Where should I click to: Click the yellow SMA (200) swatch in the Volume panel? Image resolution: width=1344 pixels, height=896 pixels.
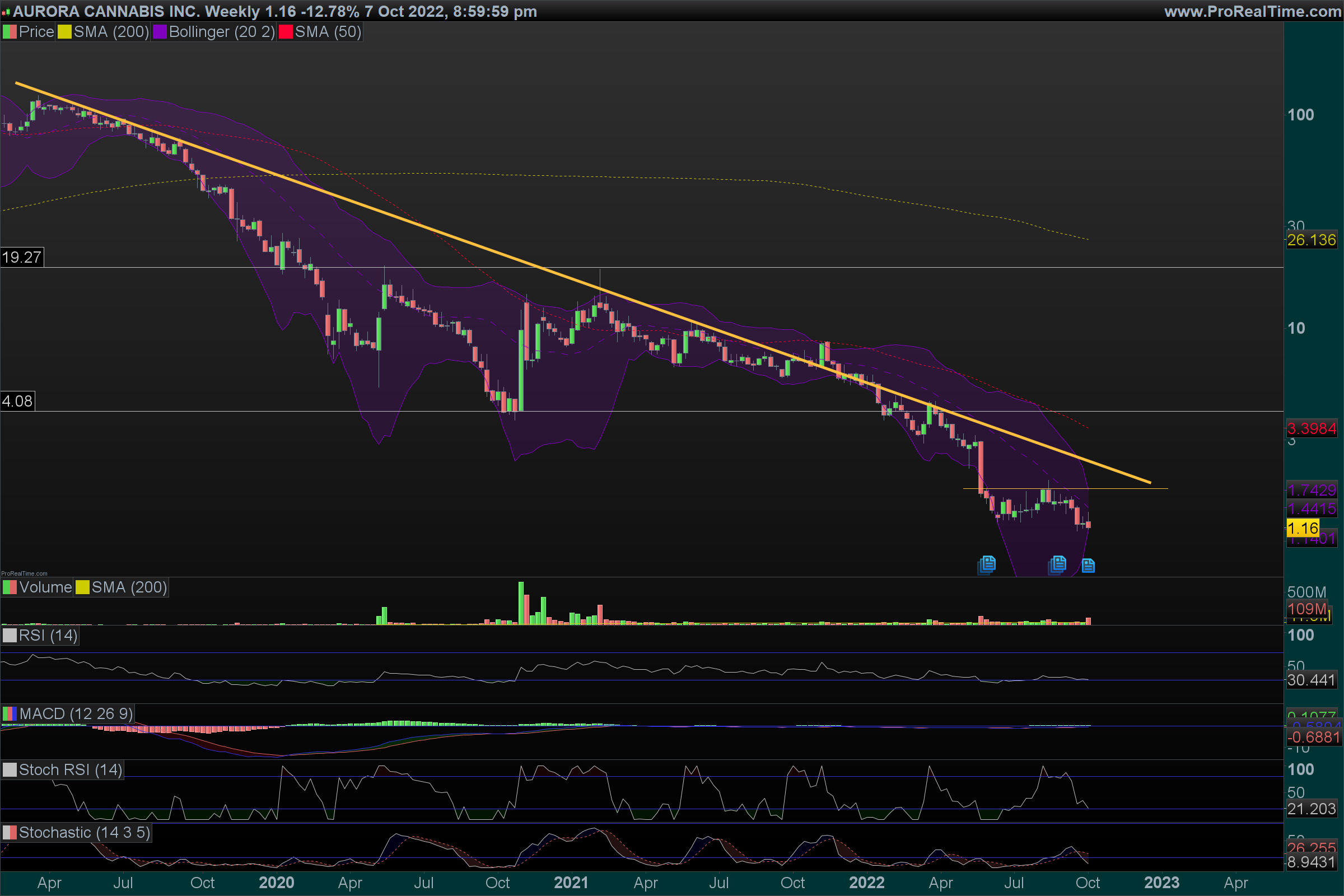click(x=83, y=587)
